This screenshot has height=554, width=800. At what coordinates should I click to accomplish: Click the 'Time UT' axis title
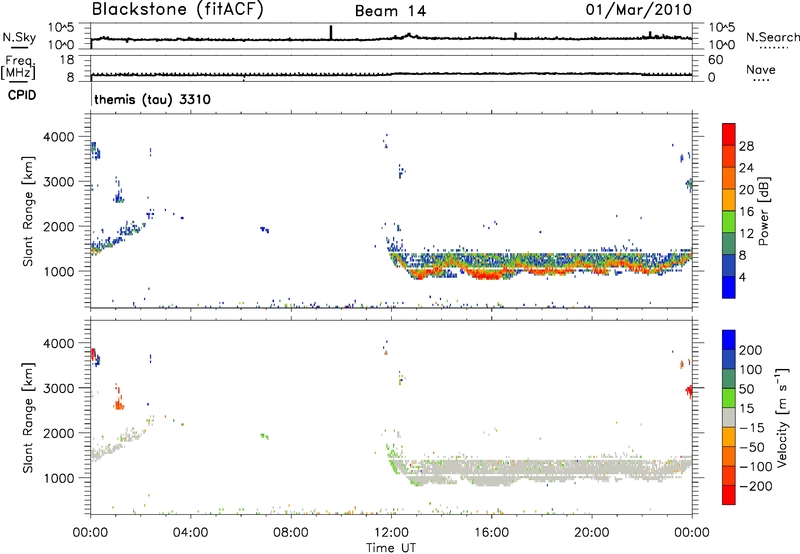(x=391, y=548)
